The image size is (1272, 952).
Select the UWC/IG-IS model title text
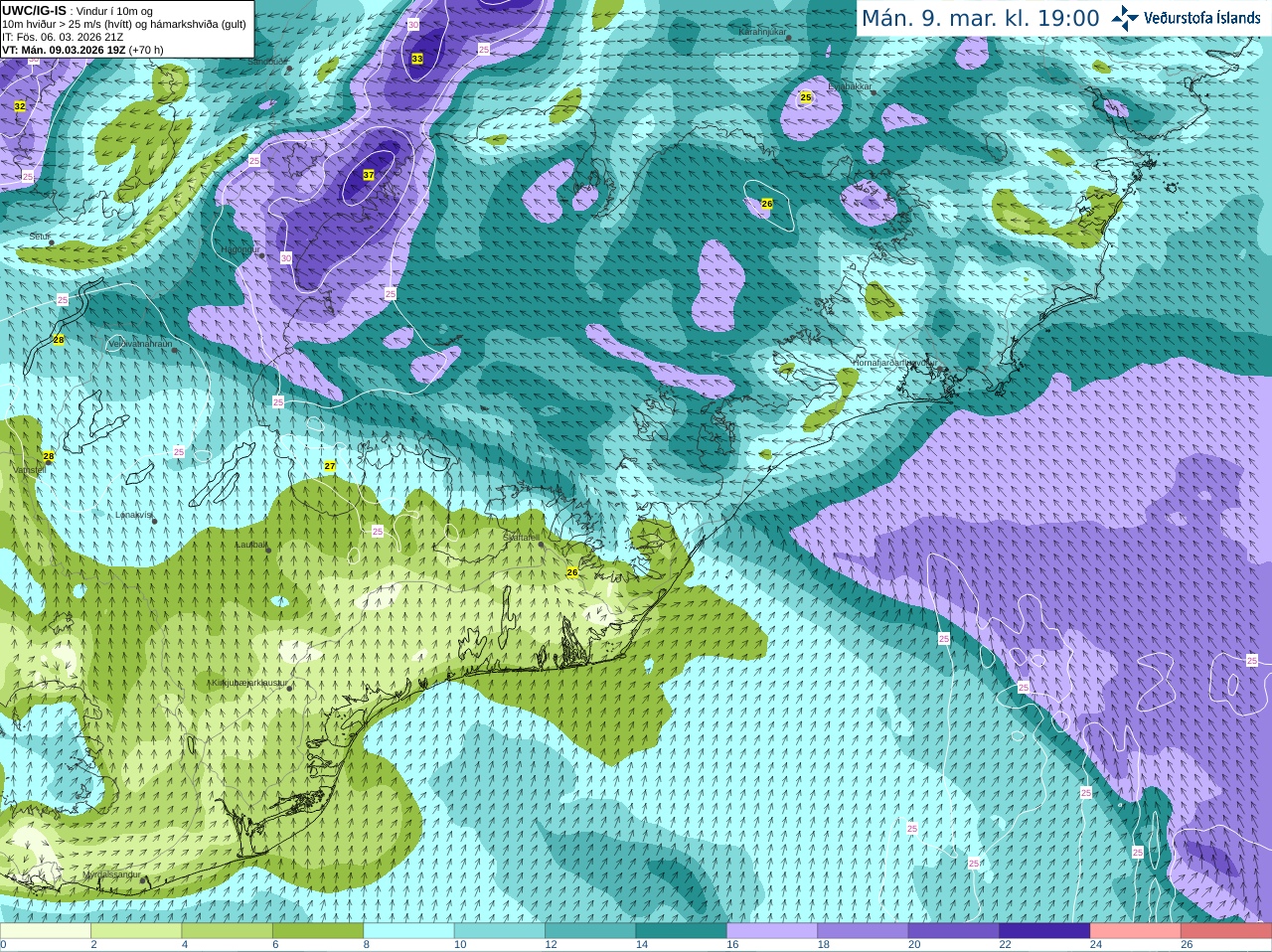[35, 10]
